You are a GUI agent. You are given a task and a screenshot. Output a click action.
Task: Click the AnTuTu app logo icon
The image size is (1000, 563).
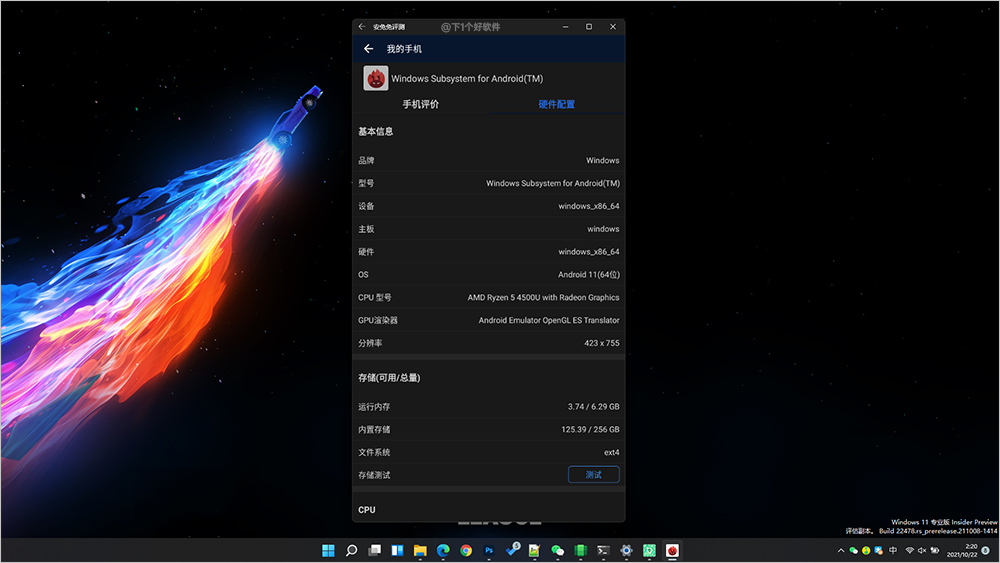(376, 78)
